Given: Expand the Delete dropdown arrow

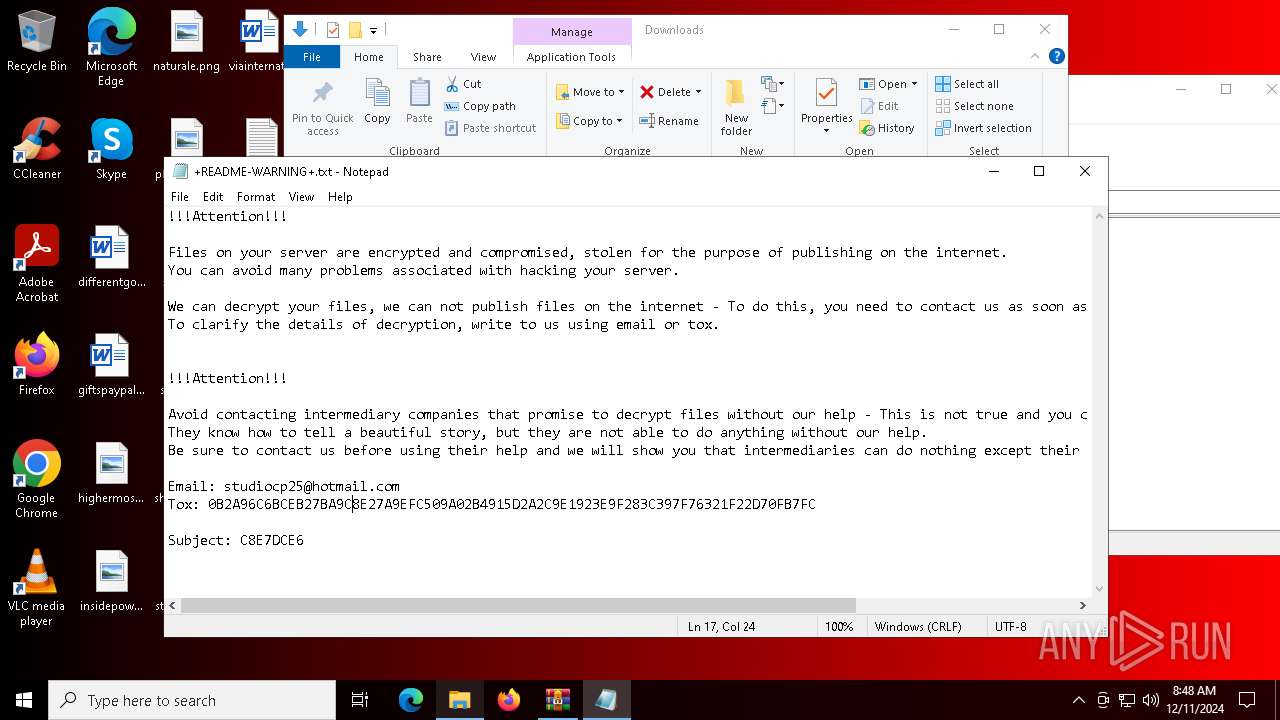Looking at the screenshot, I should [698, 92].
